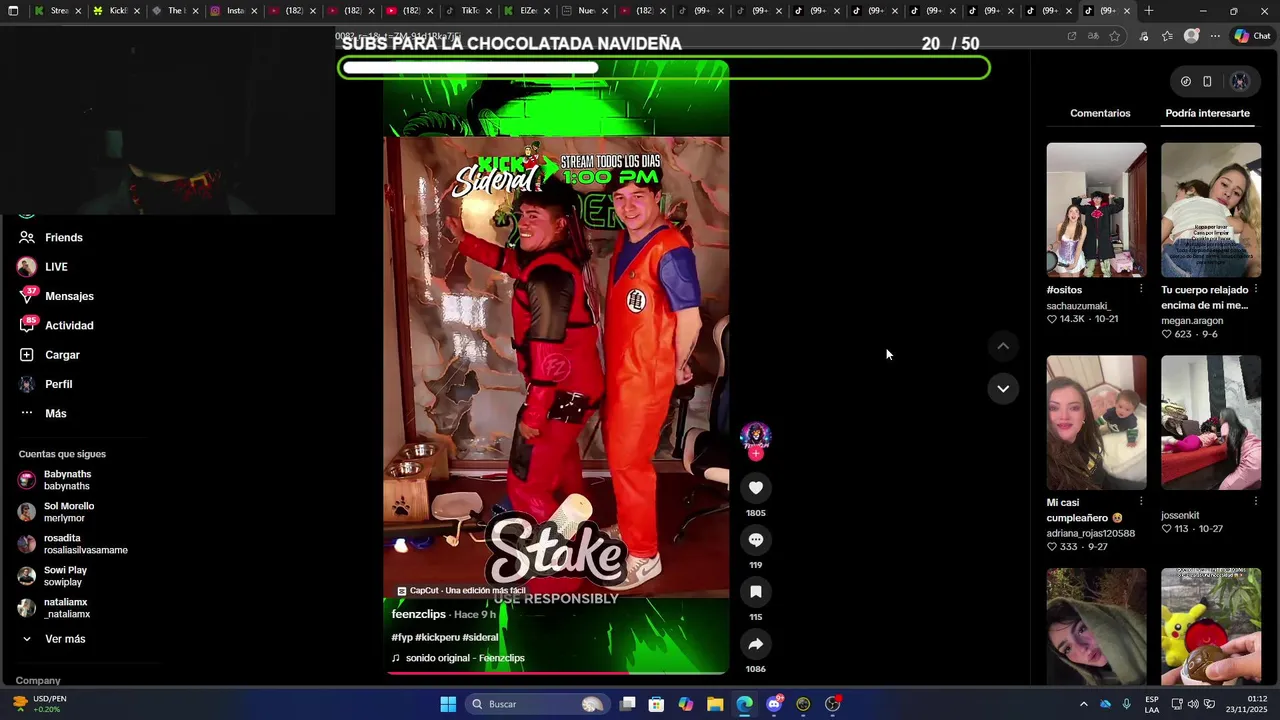Bookmark the video with the save icon
1280x720 pixels.
point(756,592)
